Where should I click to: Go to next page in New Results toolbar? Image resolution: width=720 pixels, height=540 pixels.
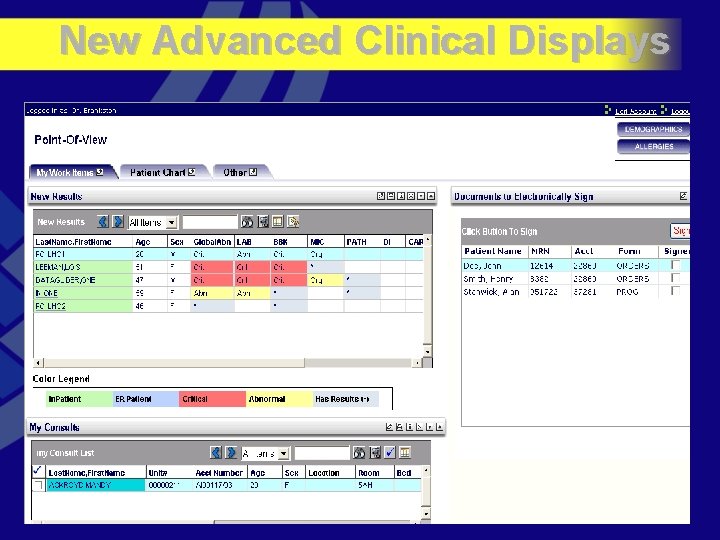point(118,222)
